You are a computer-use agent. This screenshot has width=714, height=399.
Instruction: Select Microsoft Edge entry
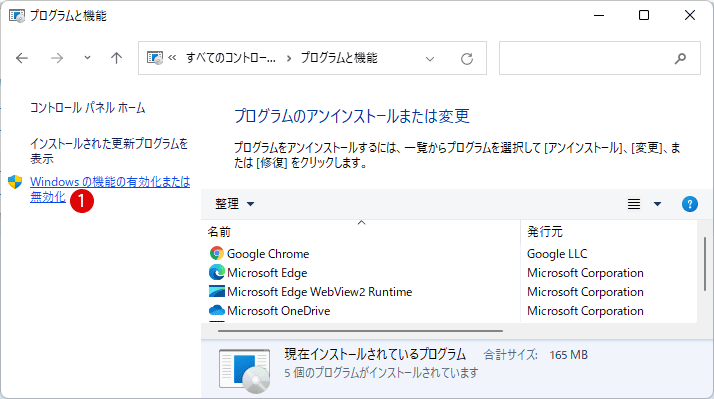[x=267, y=273]
